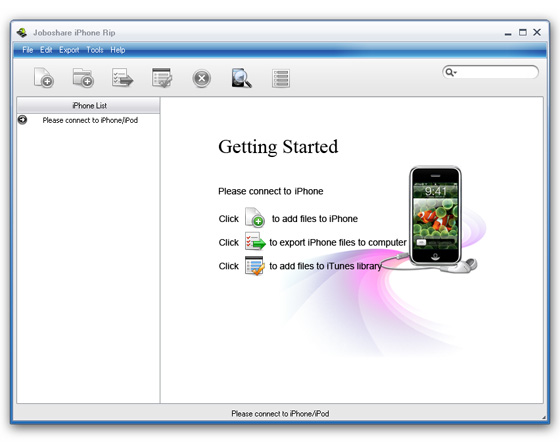Click iTunes library icon in Getting Started
Image resolution: width=560 pixels, height=444 pixels.
pyautogui.click(x=254, y=265)
